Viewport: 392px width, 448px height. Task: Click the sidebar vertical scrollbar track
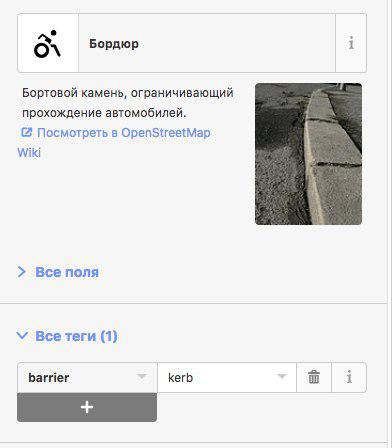390,224
